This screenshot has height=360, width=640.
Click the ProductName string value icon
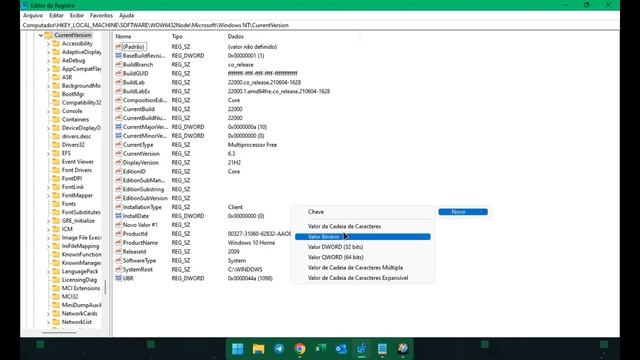click(x=118, y=242)
